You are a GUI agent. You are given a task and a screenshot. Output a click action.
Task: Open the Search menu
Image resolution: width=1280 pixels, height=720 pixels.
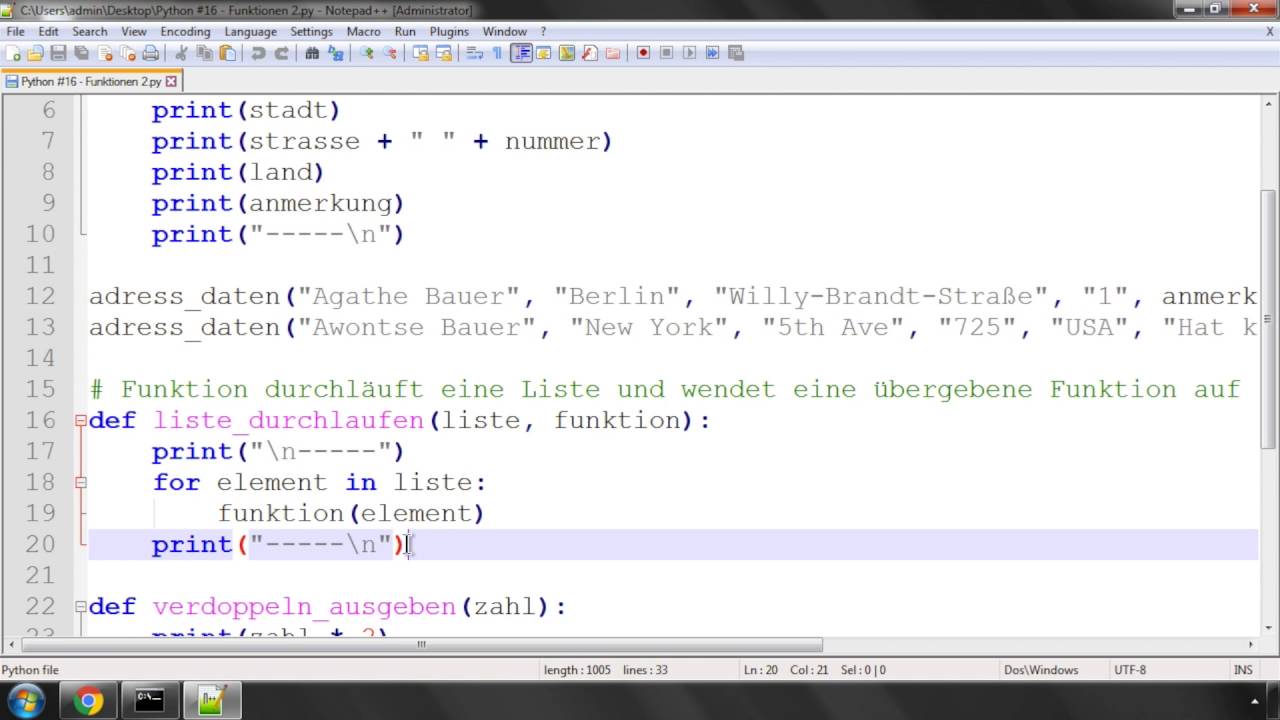click(89, 31)
